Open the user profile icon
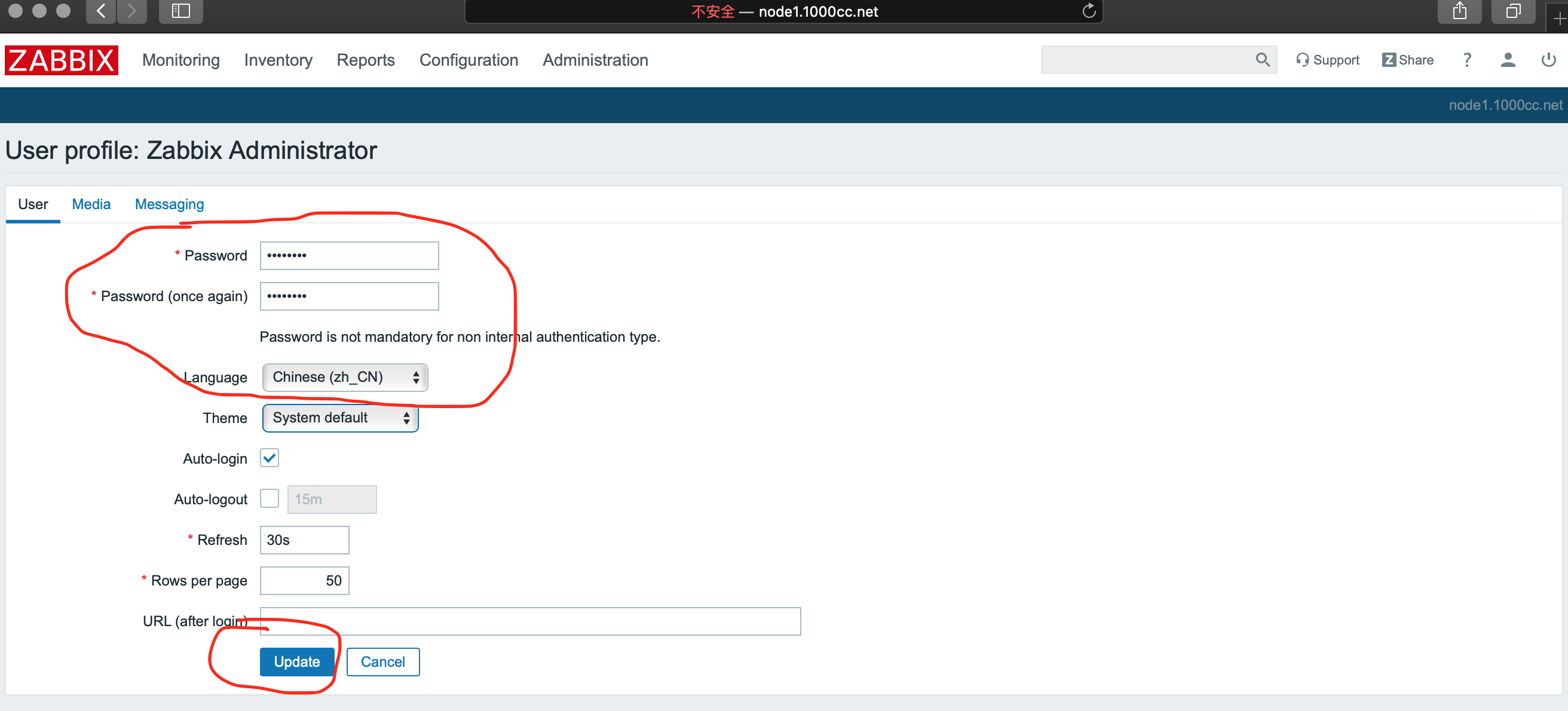This screenshot has height=711, width=1568. tap(1507, 60)
